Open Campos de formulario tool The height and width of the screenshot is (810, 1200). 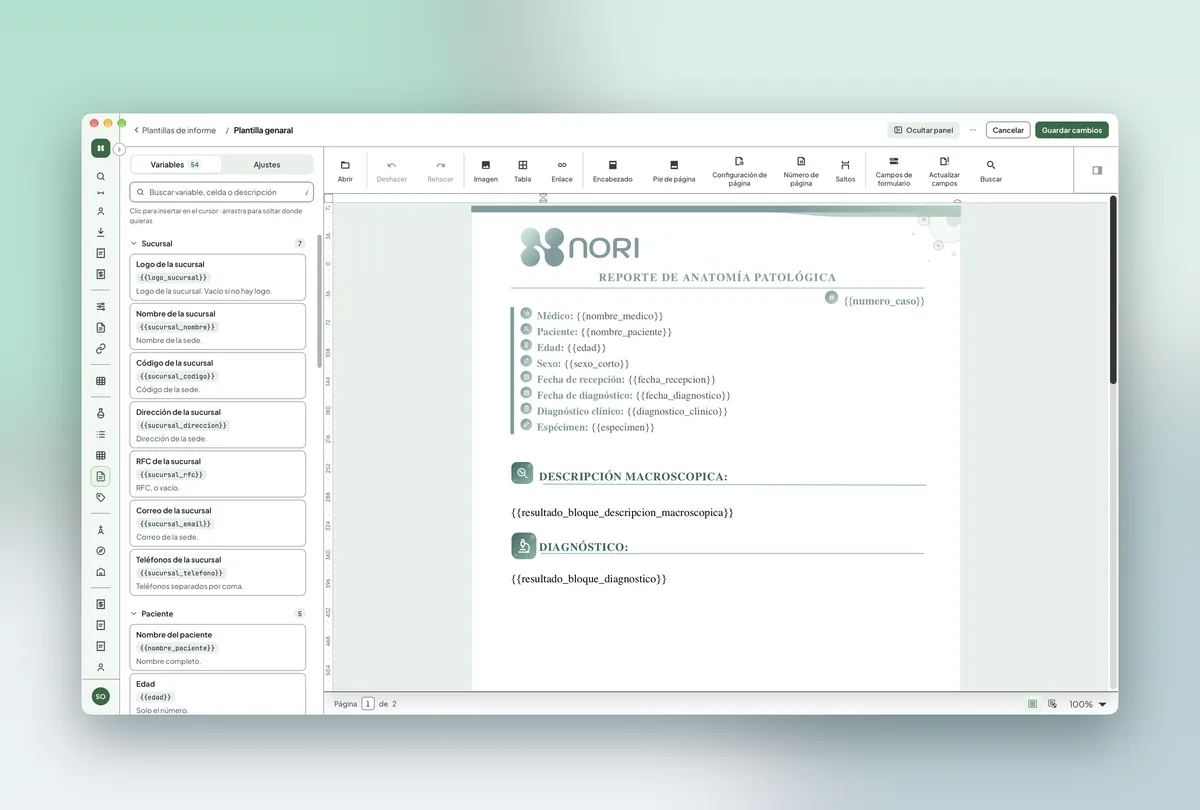click(893, 171)
